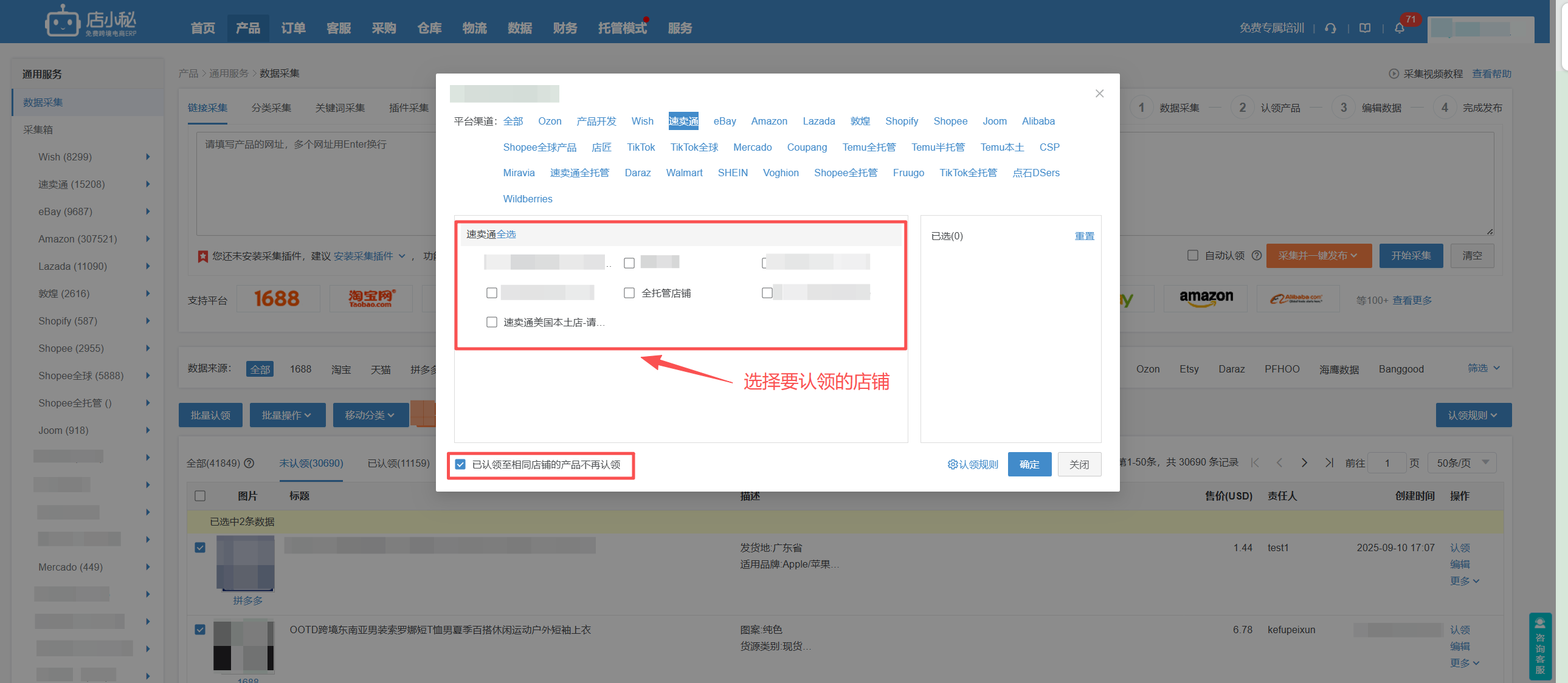Viewport: 1568px width, 683px height.
Task: Click the 关闭 button in dialog
Action: pyautogui.click(x=1079, y=465)
